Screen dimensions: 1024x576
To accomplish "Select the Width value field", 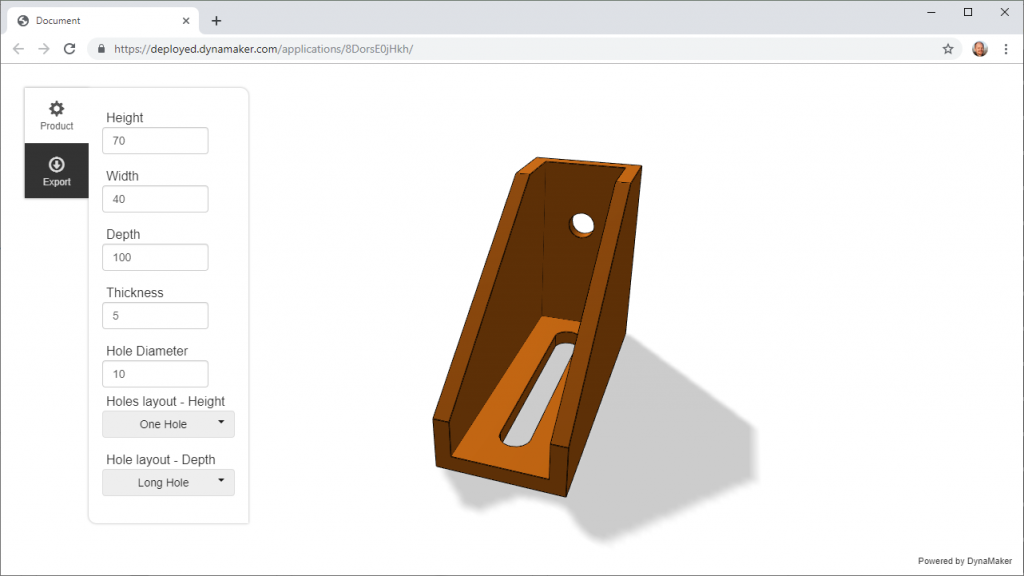I will click(x=155, y=198).
